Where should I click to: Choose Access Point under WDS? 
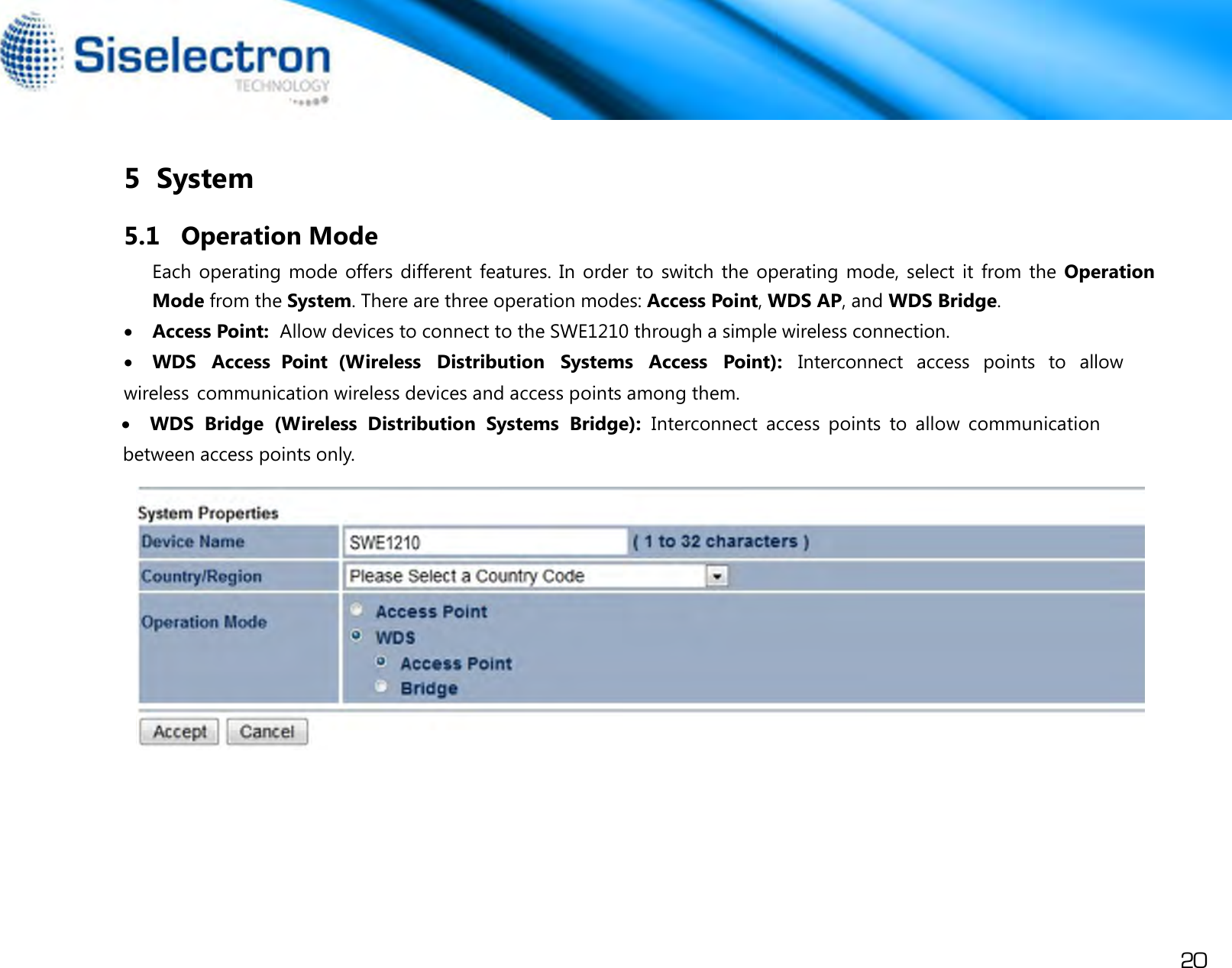(x=381, y=662)
